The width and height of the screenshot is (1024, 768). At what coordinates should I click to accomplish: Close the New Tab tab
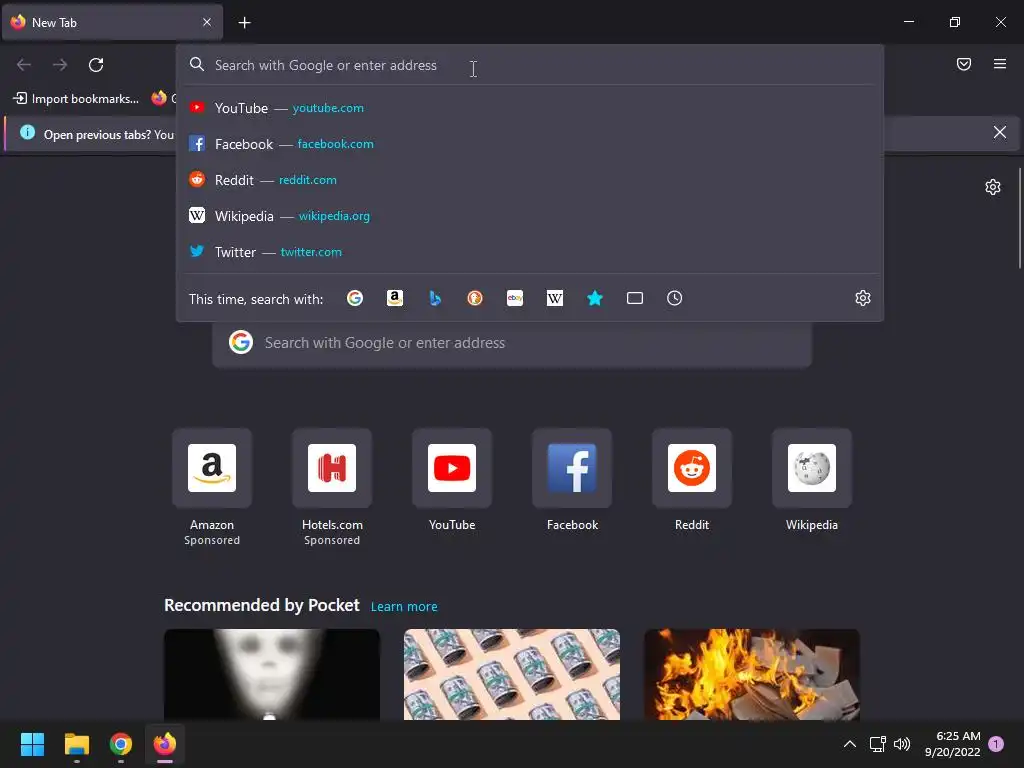click(x=207, y=22)
